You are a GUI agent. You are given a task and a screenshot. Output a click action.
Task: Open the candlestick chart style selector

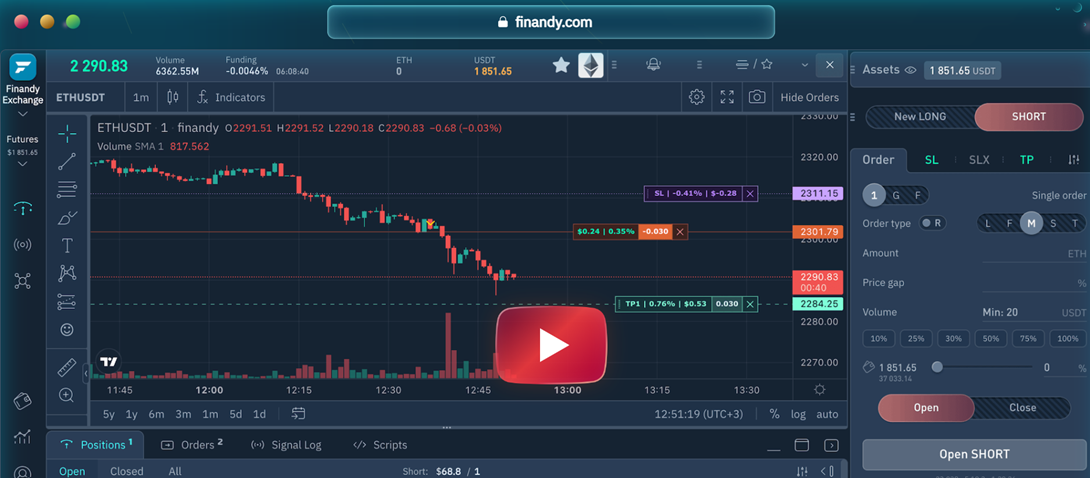[x=173, y=97]
